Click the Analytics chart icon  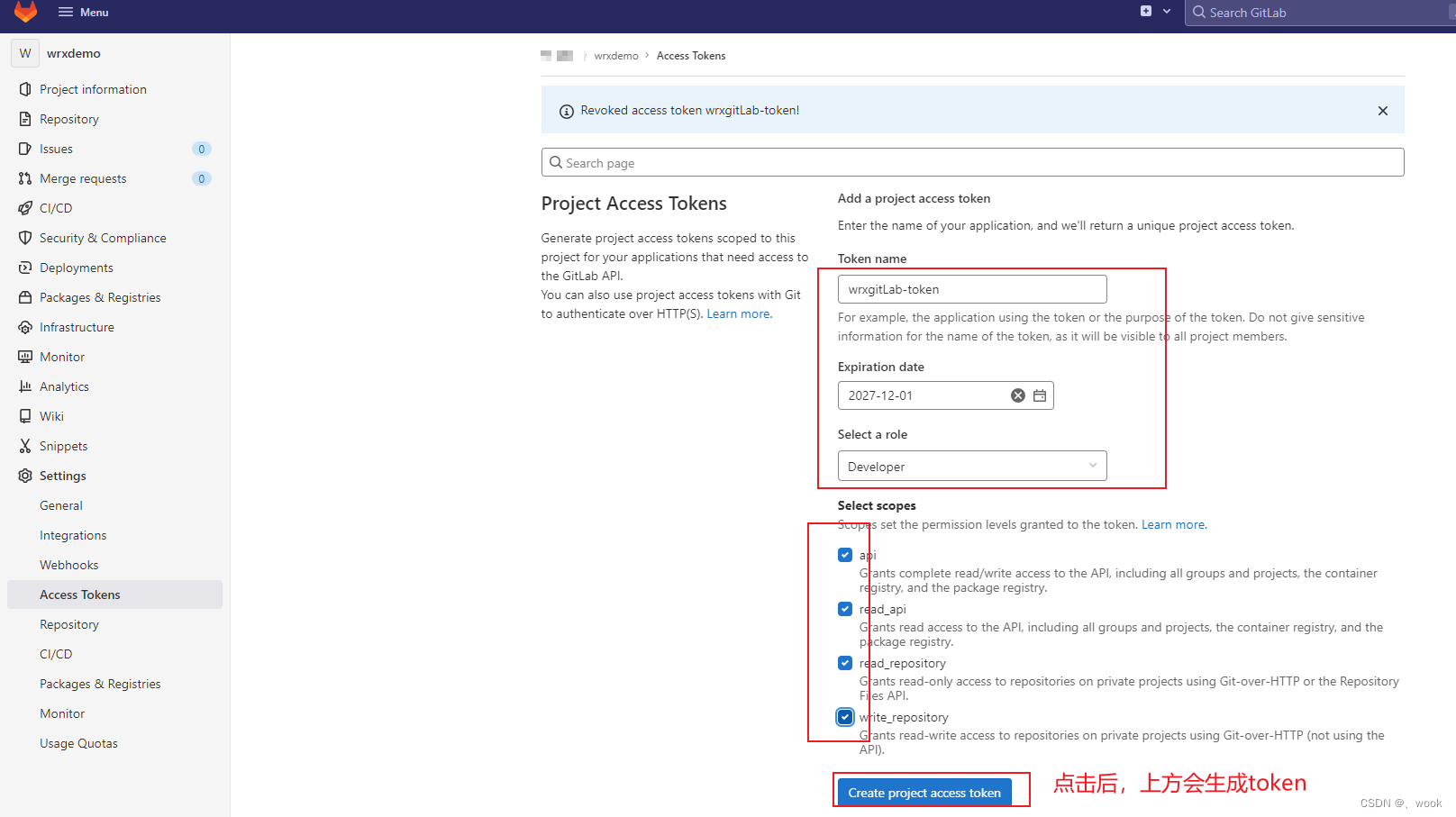25,386
